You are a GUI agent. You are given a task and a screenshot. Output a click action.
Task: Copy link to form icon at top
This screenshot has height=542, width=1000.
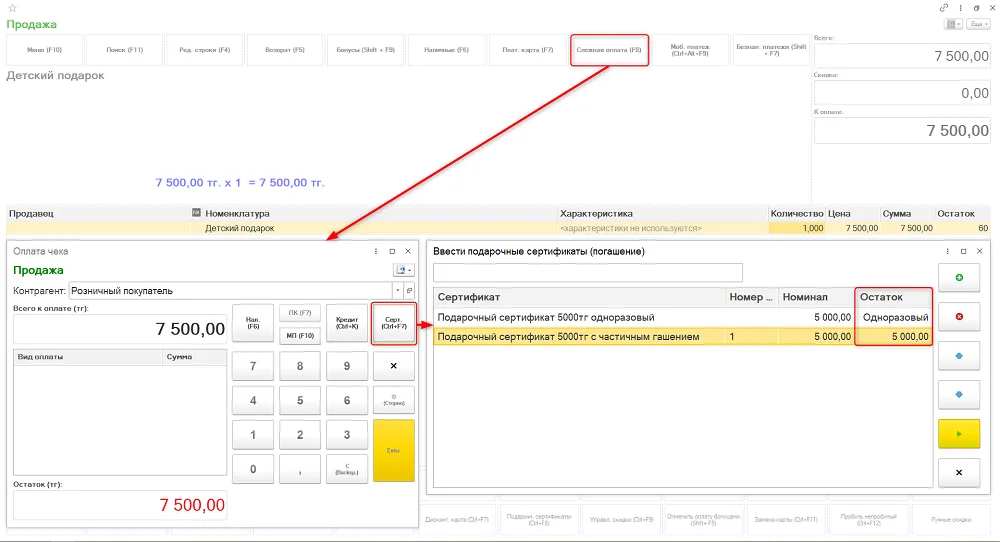pyautogui.click(x=943, y=8)
